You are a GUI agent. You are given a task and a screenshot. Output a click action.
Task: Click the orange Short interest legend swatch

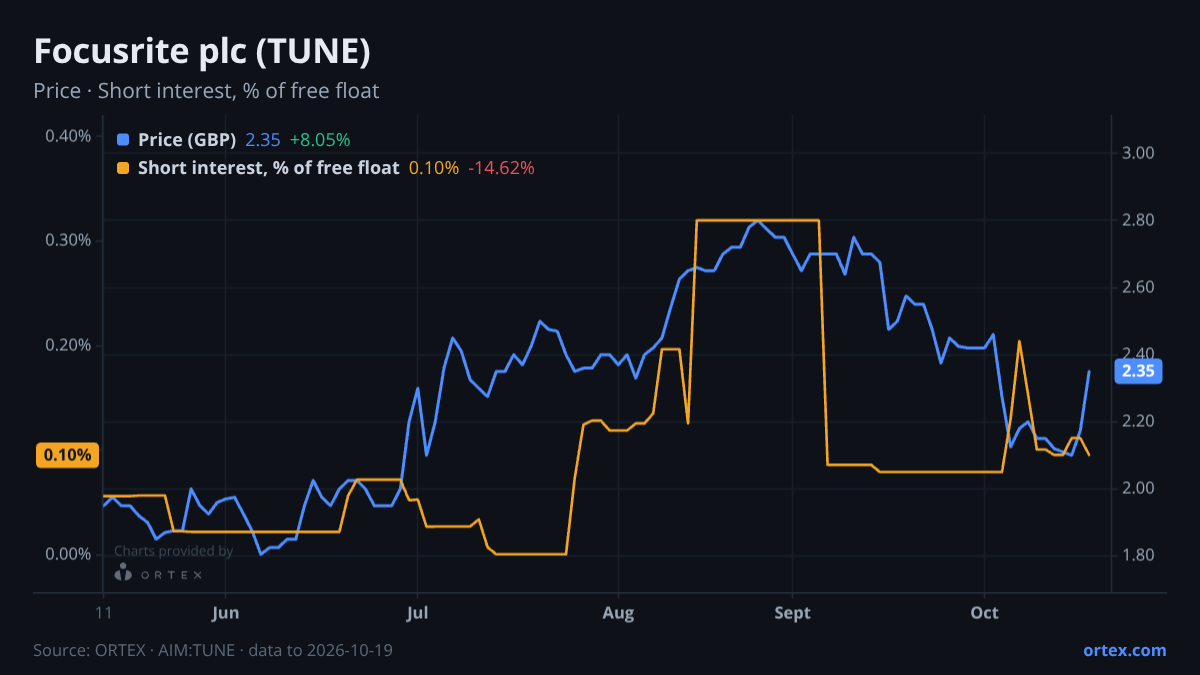tap(123, 168)
